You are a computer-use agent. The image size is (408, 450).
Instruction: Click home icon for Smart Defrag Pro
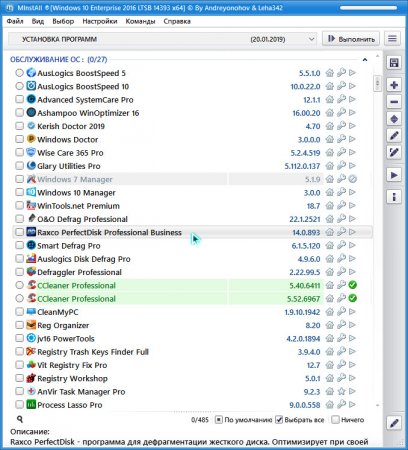click(330, 245)
